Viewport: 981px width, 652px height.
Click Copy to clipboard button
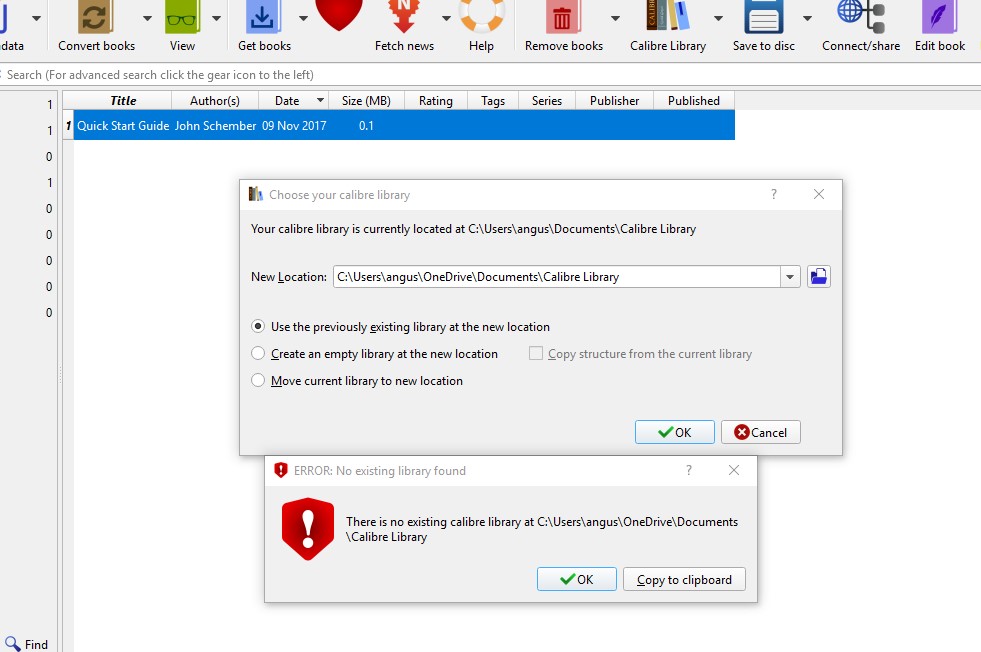tap(684, 579)
